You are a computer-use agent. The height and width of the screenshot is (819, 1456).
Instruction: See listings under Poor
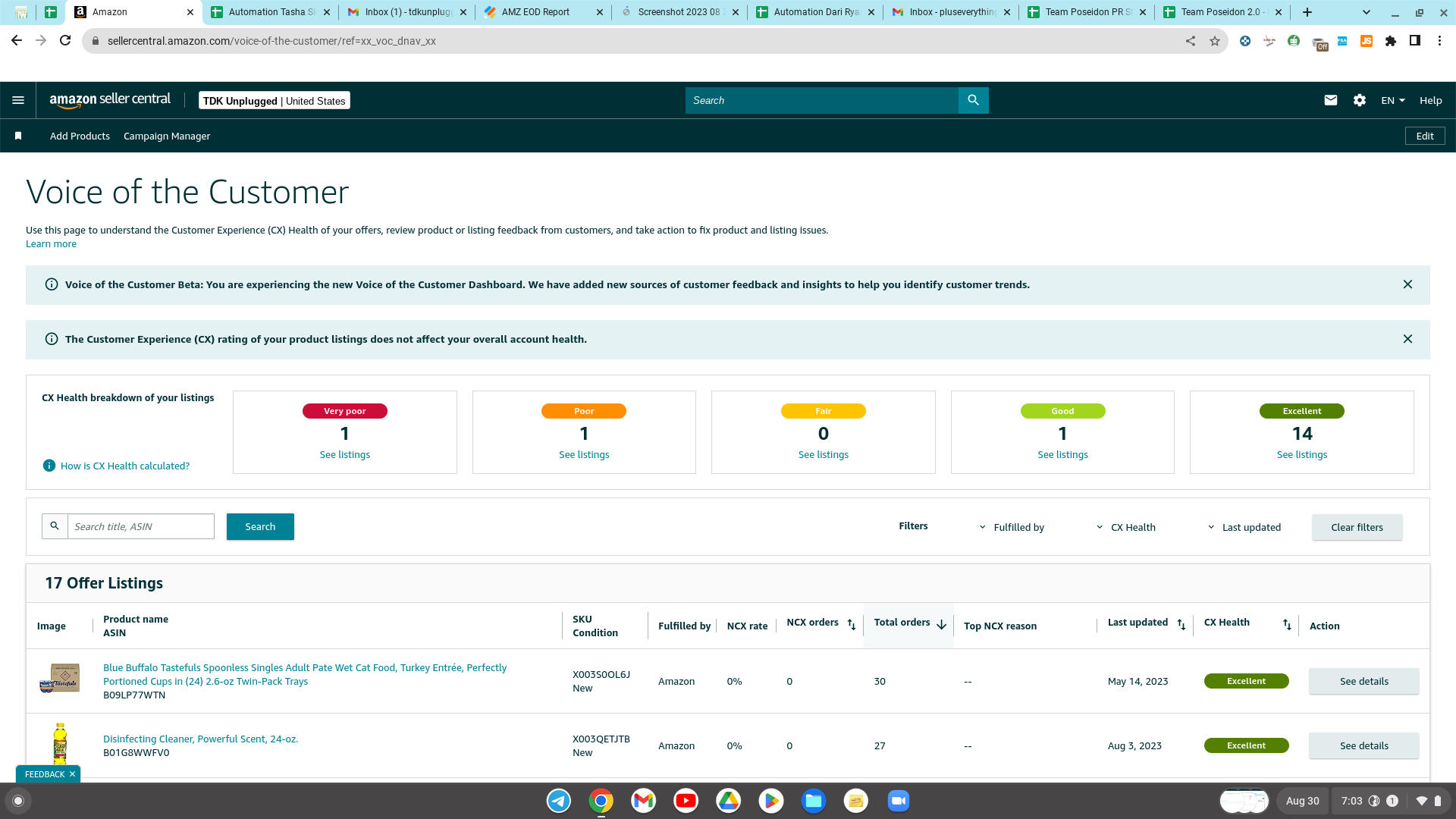point(584,454)
